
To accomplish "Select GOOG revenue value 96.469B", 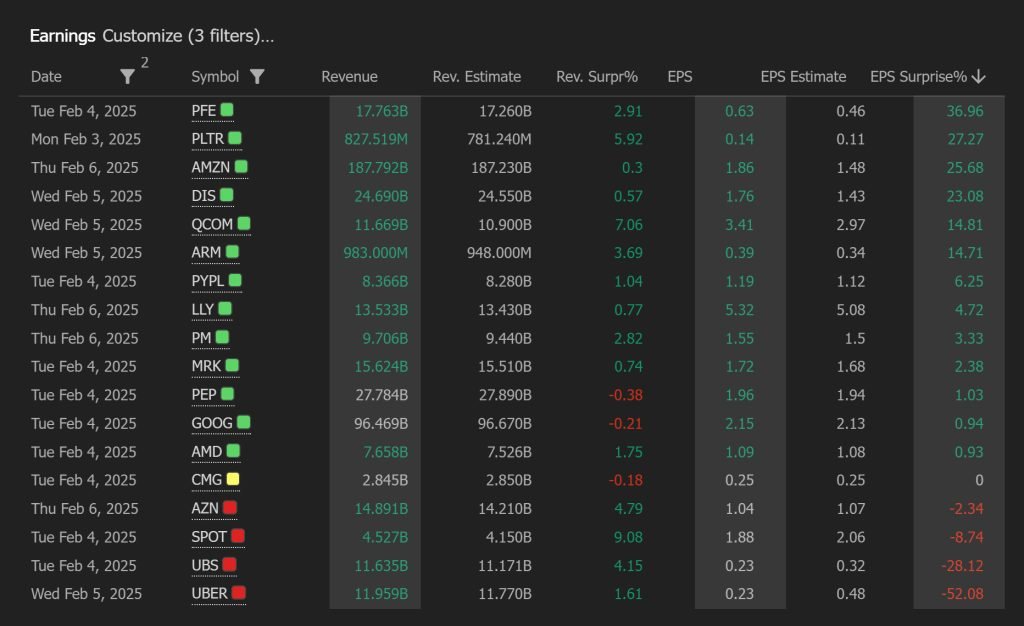I will [x=381, y=424].
